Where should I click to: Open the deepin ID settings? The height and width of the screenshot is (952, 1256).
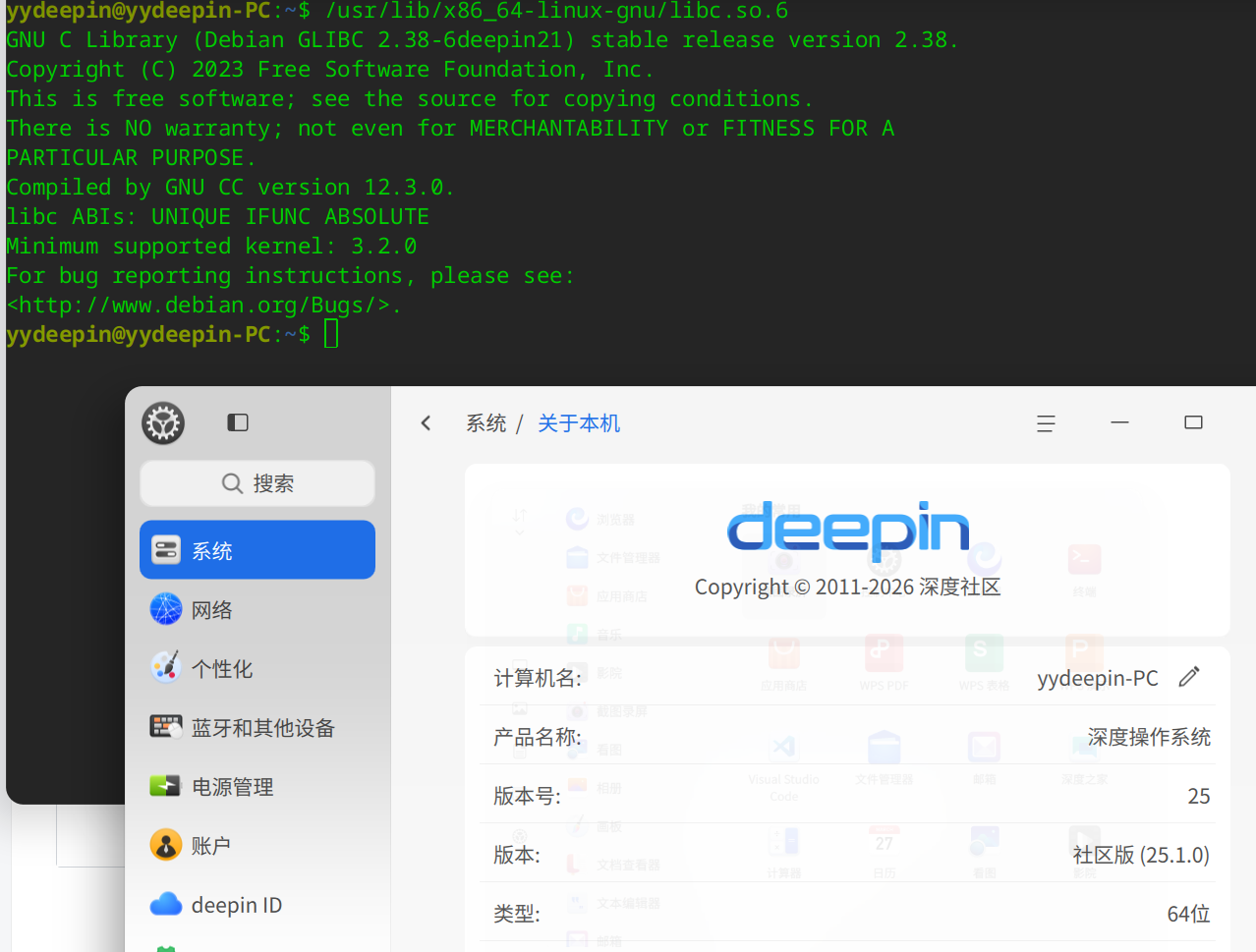(x=257, y=904)
